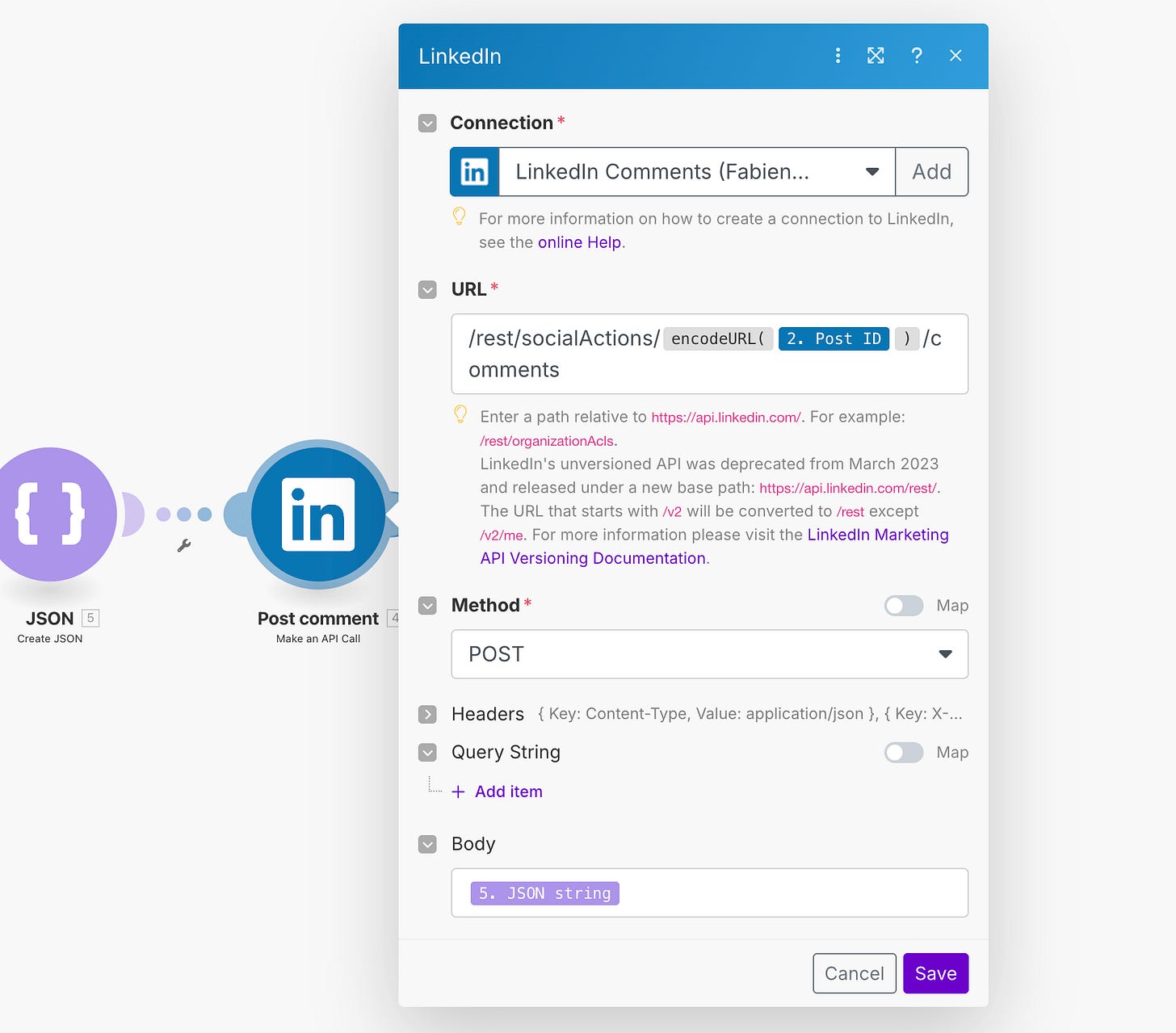Expand the LinkedIn dialog to fullscreen

[876, 56]
